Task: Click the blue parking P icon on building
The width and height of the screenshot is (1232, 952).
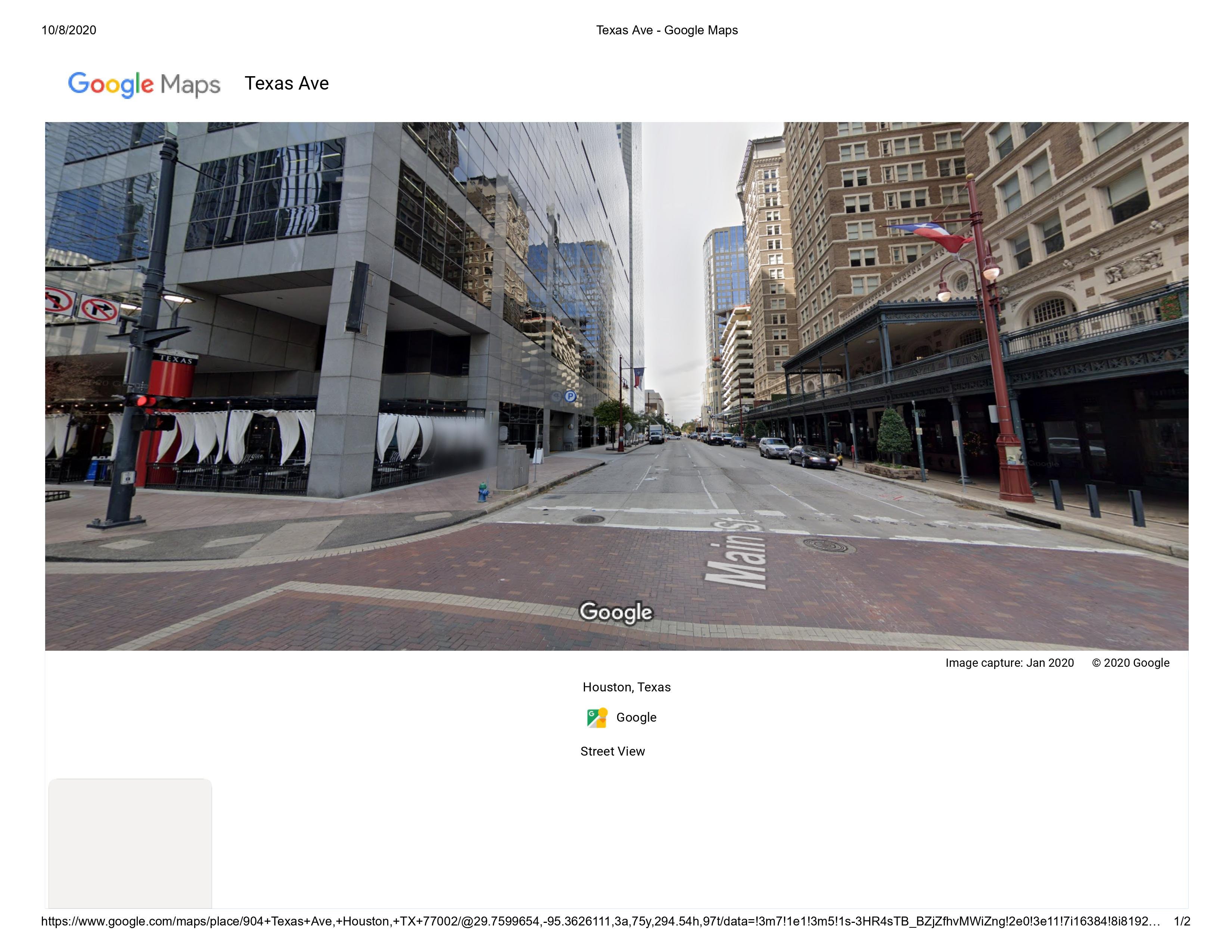Action: [570, 396]
